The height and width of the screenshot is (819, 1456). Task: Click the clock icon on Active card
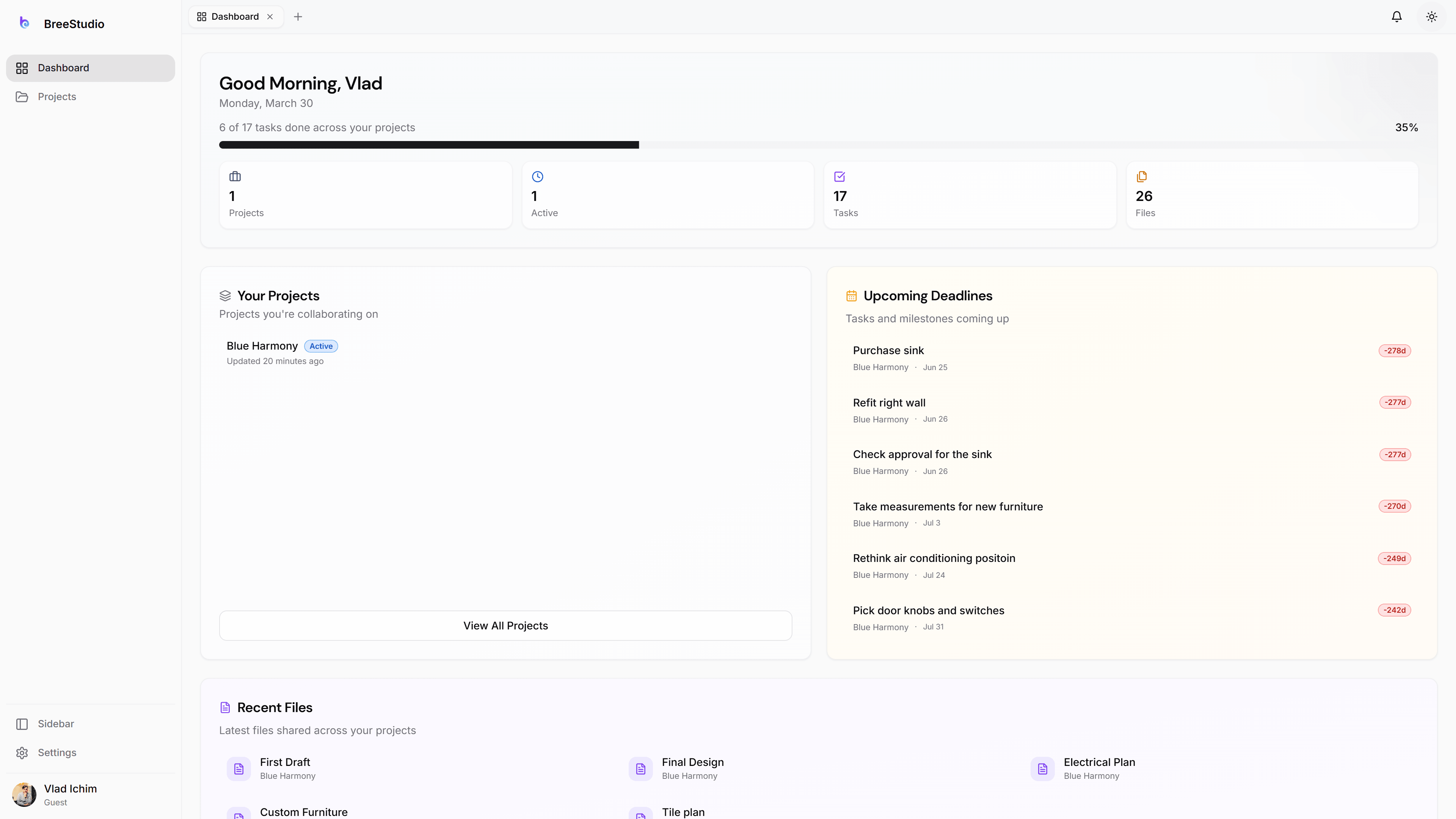pos(538,177)
